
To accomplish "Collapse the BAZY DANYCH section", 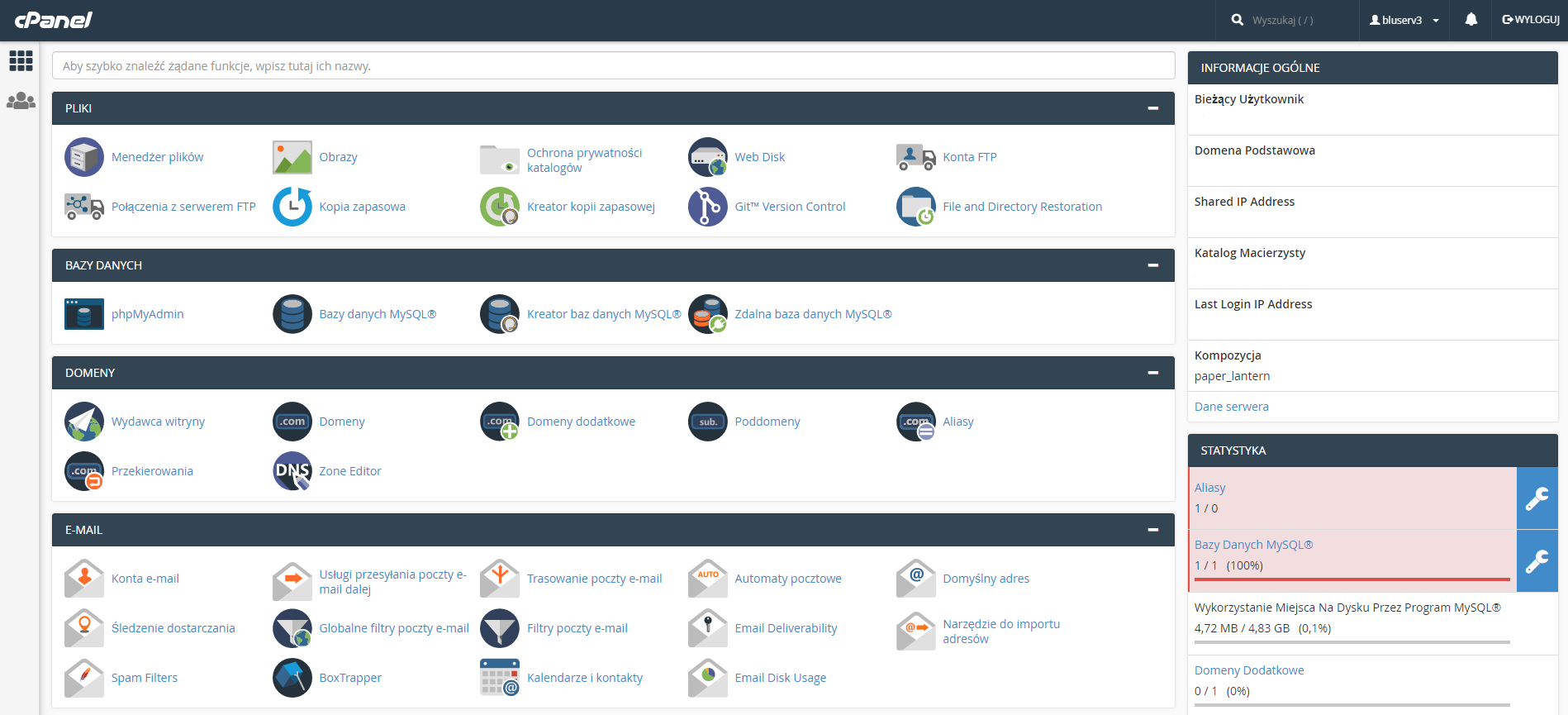I will (x=1152, y=265).
